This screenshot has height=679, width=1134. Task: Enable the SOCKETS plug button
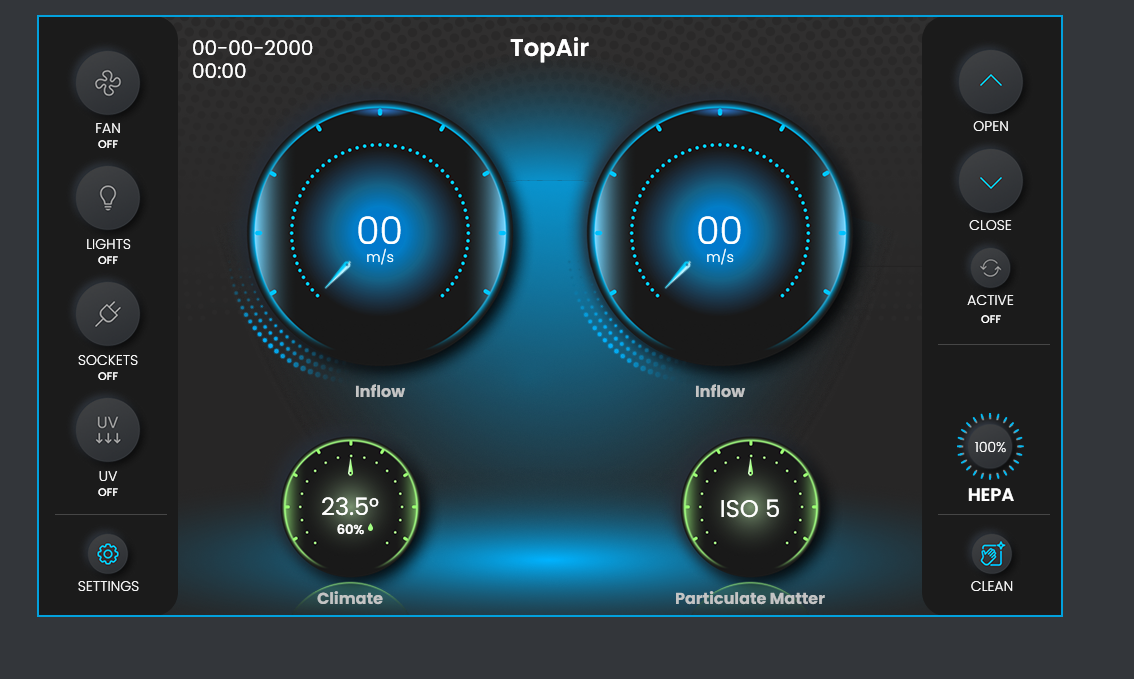pos(108,314)
